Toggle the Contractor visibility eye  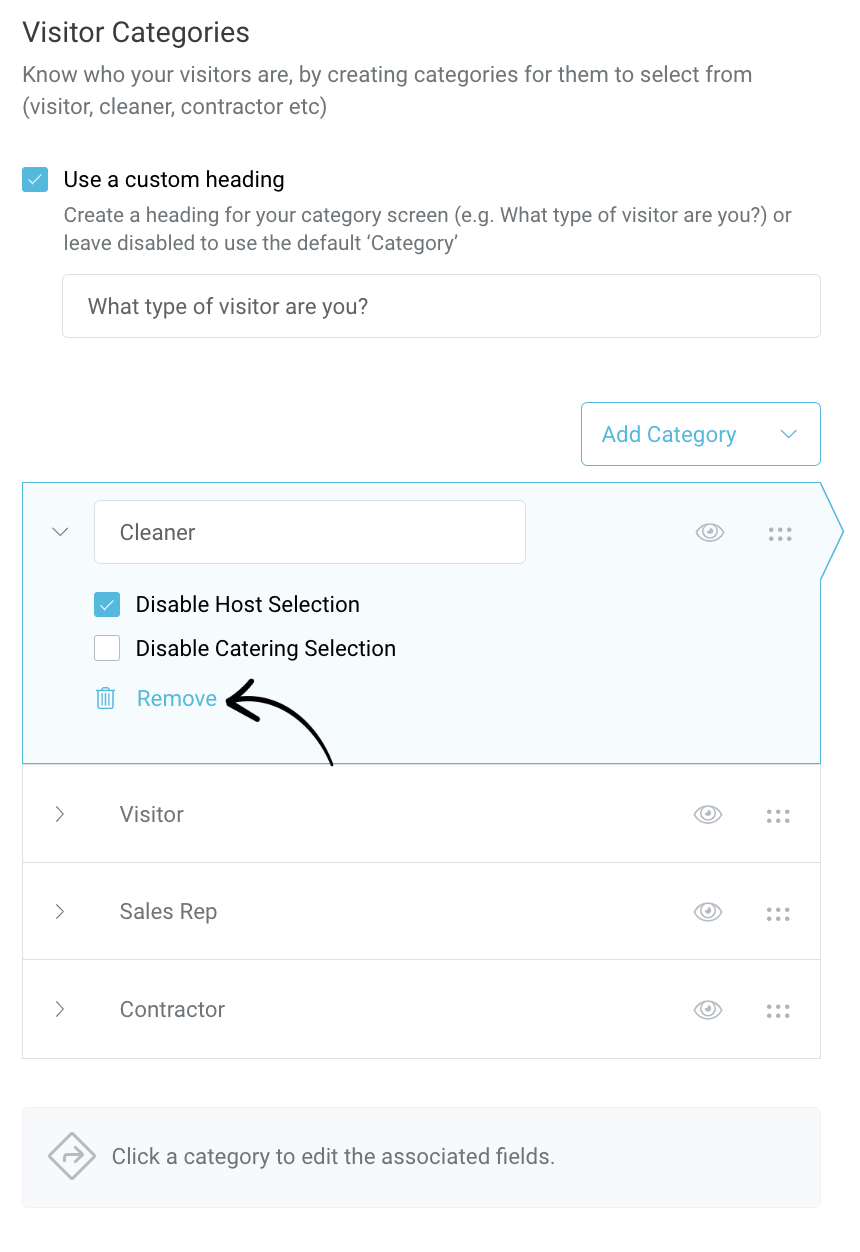[x=708, y=1010]
